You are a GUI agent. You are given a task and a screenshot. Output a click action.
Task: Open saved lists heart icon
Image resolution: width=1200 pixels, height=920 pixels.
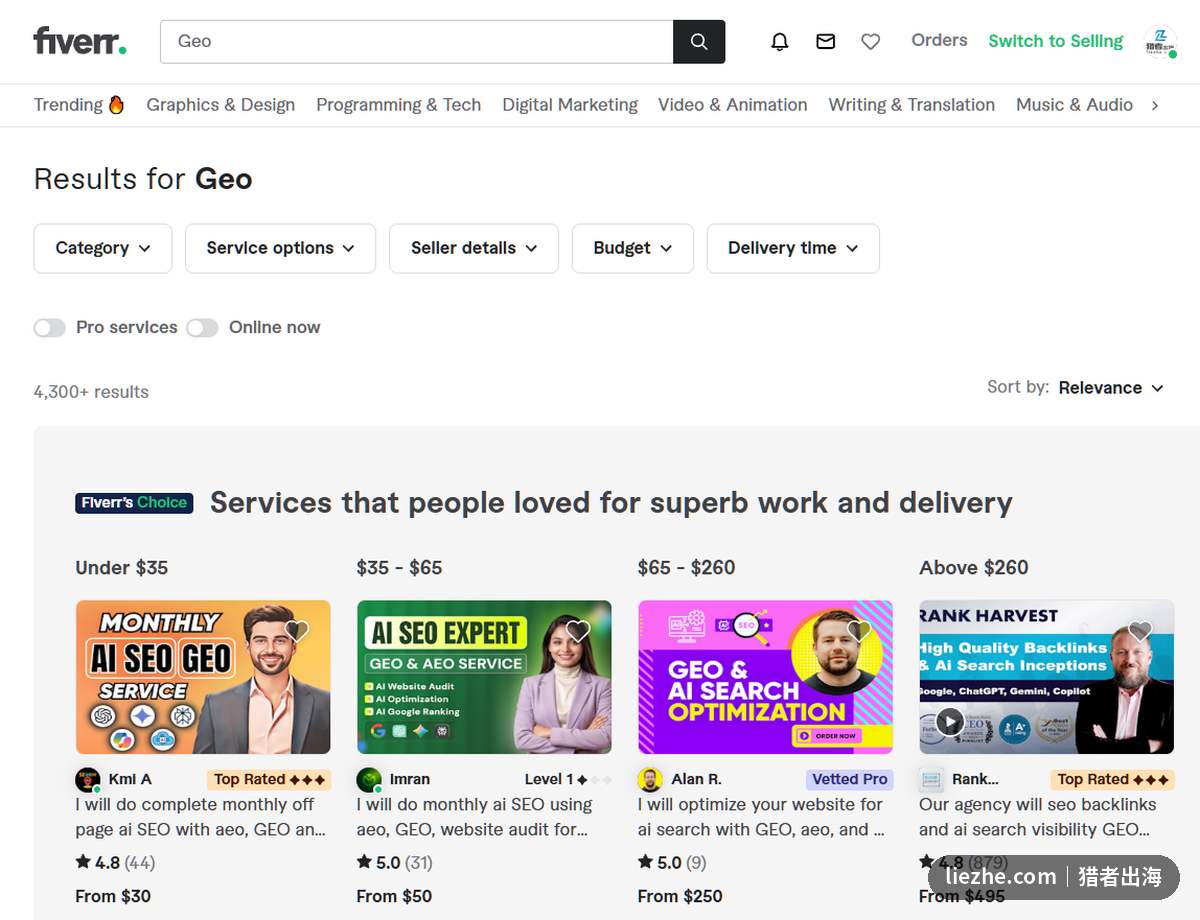pos(871,41)
